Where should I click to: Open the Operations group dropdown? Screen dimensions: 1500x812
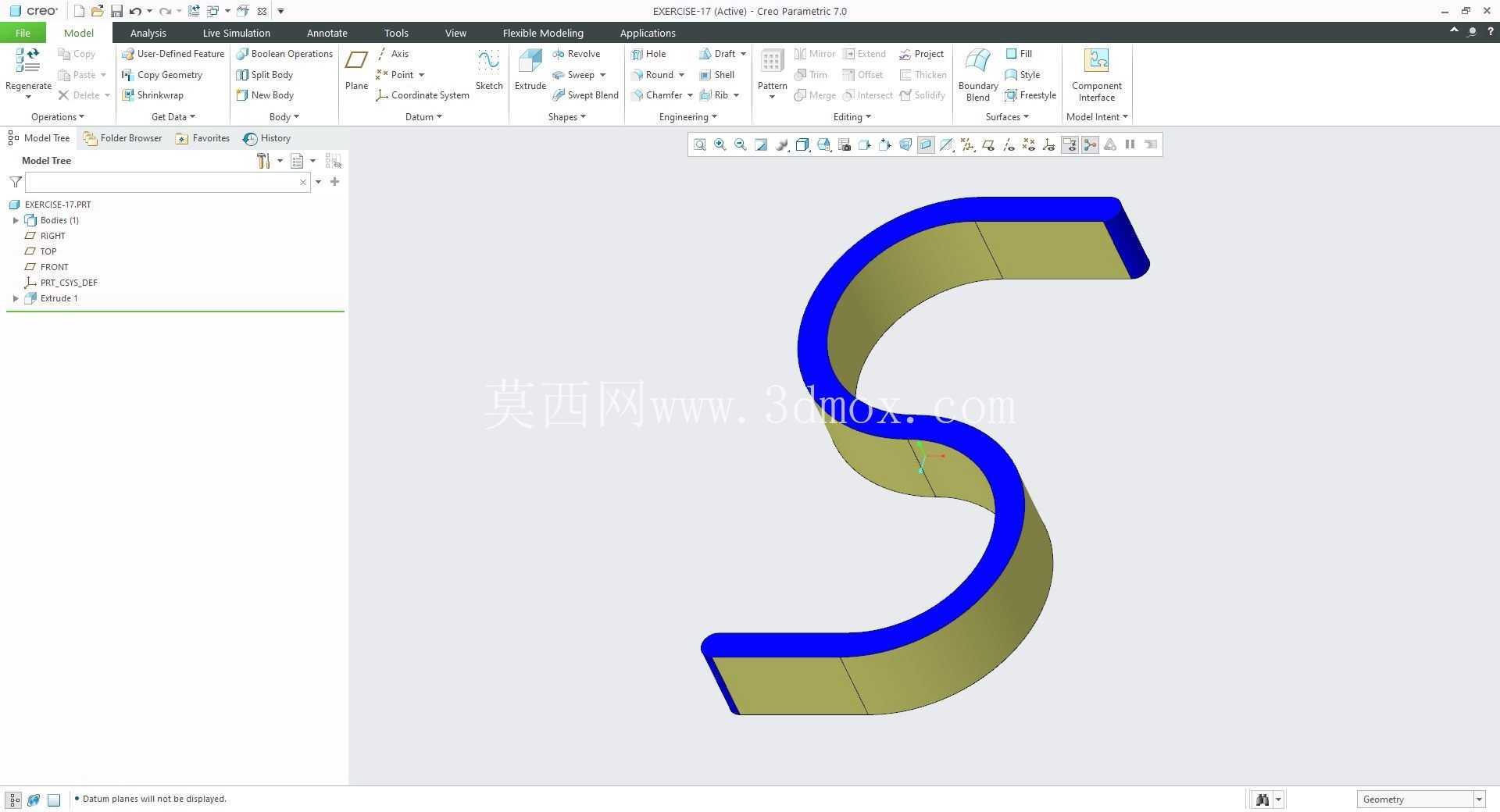click(x=58, y=117)
